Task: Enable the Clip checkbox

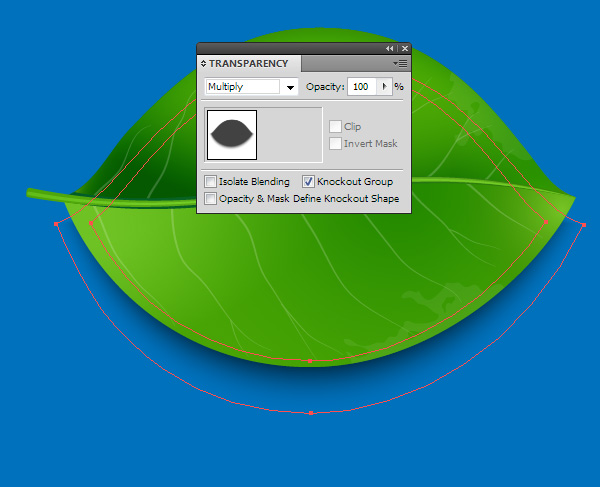Action: [x=336, y=127]
